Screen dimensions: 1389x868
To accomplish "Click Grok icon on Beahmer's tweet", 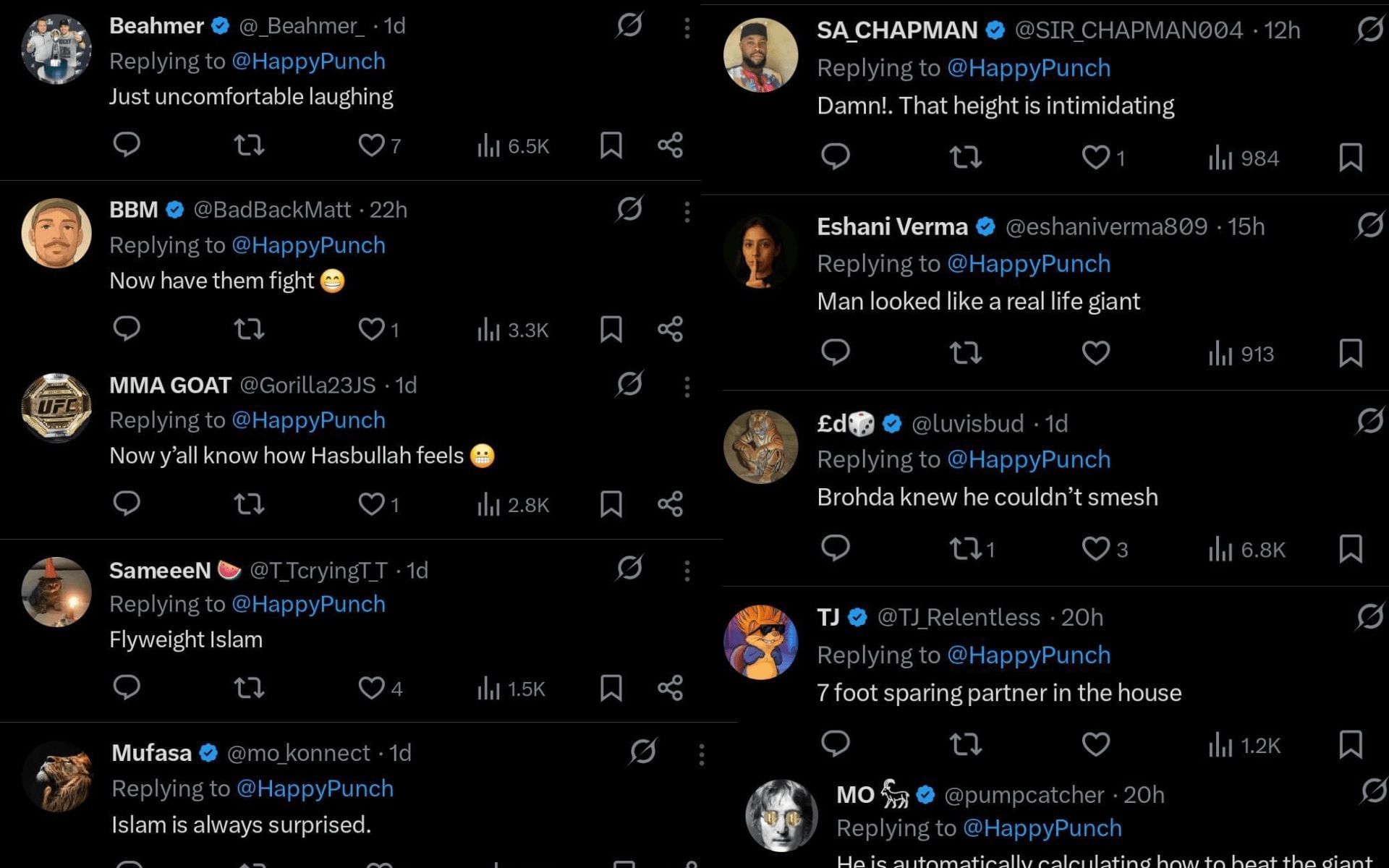I will click(629, 25).
